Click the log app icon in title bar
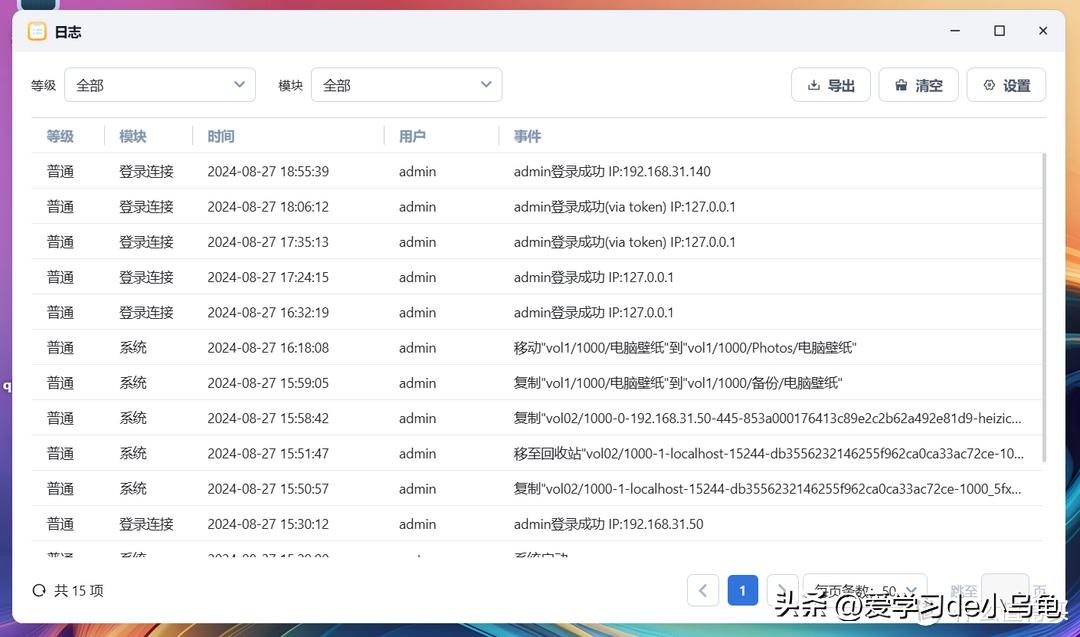This screenshot has width=1080, height=637. [37, 31]
